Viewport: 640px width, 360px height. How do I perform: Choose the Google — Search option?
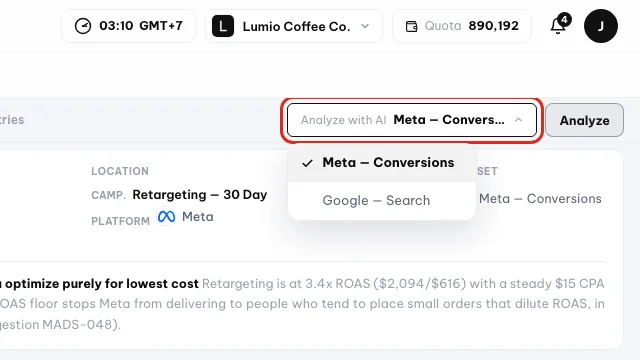[x=382, y=200]
